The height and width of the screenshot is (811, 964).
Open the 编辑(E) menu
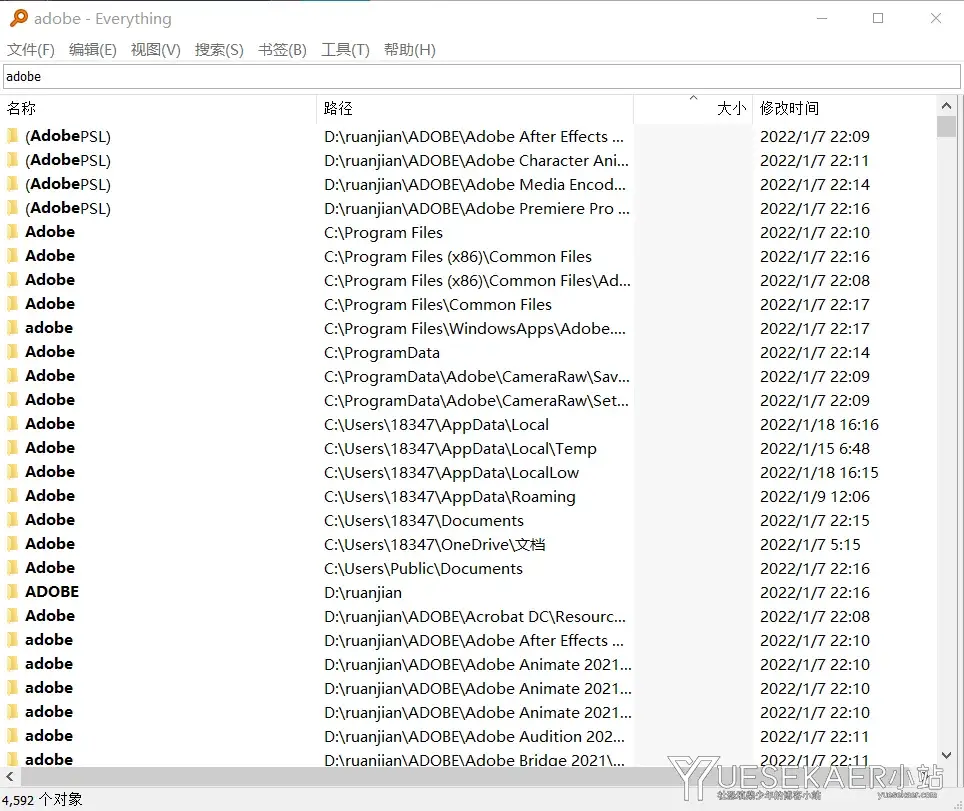93,50
